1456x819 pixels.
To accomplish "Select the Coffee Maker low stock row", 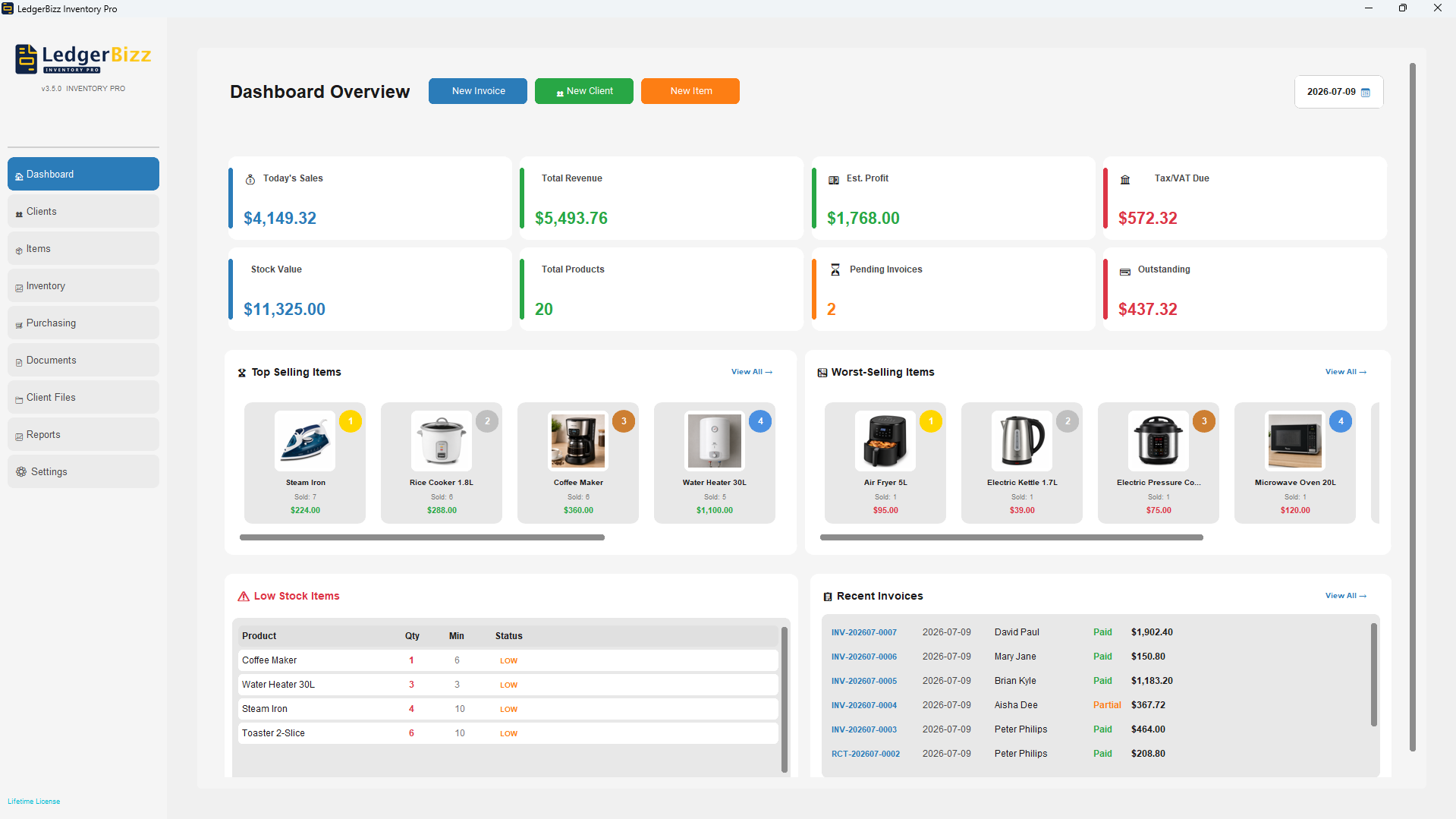I will 508,660.
